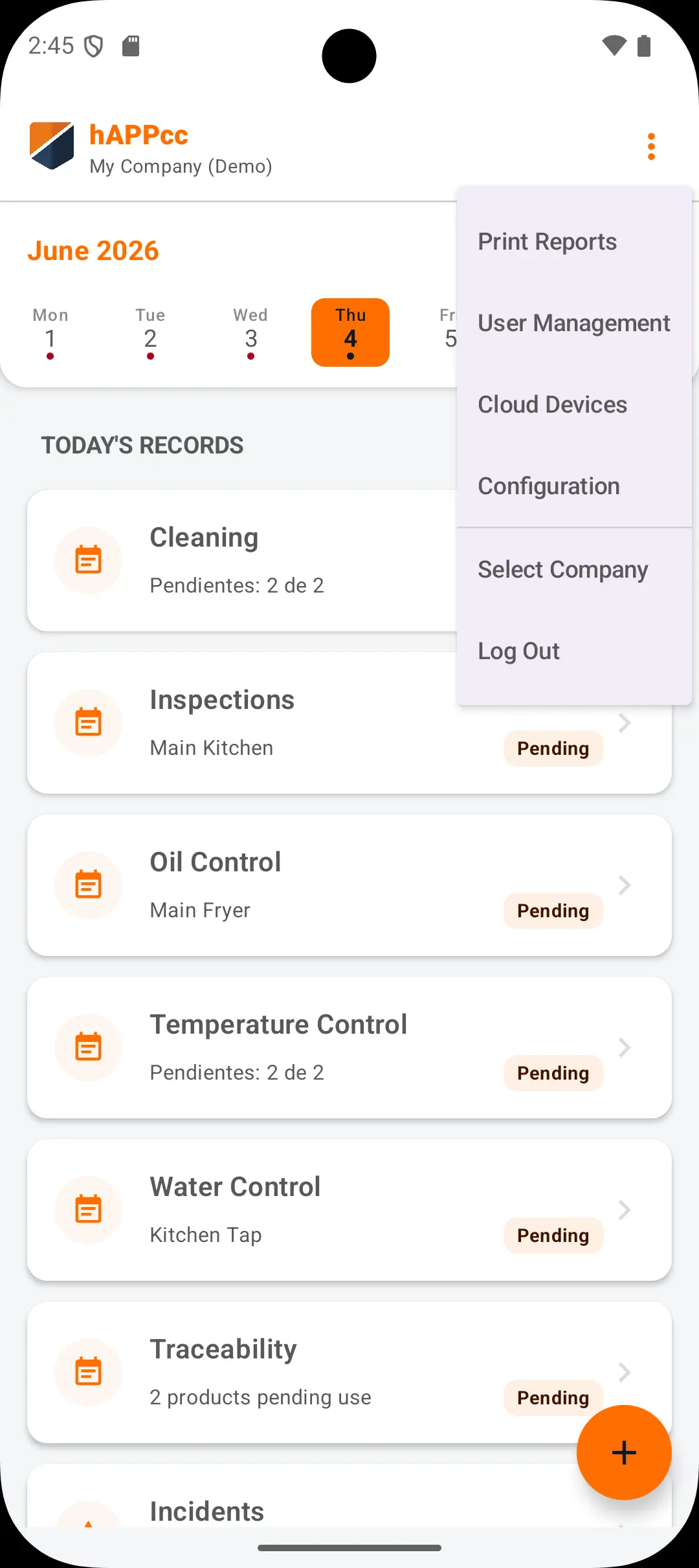Click the Traceability record icon
Image resolution: width=699 pixels, height=1568 pixels.
[x=89, y=1372]
